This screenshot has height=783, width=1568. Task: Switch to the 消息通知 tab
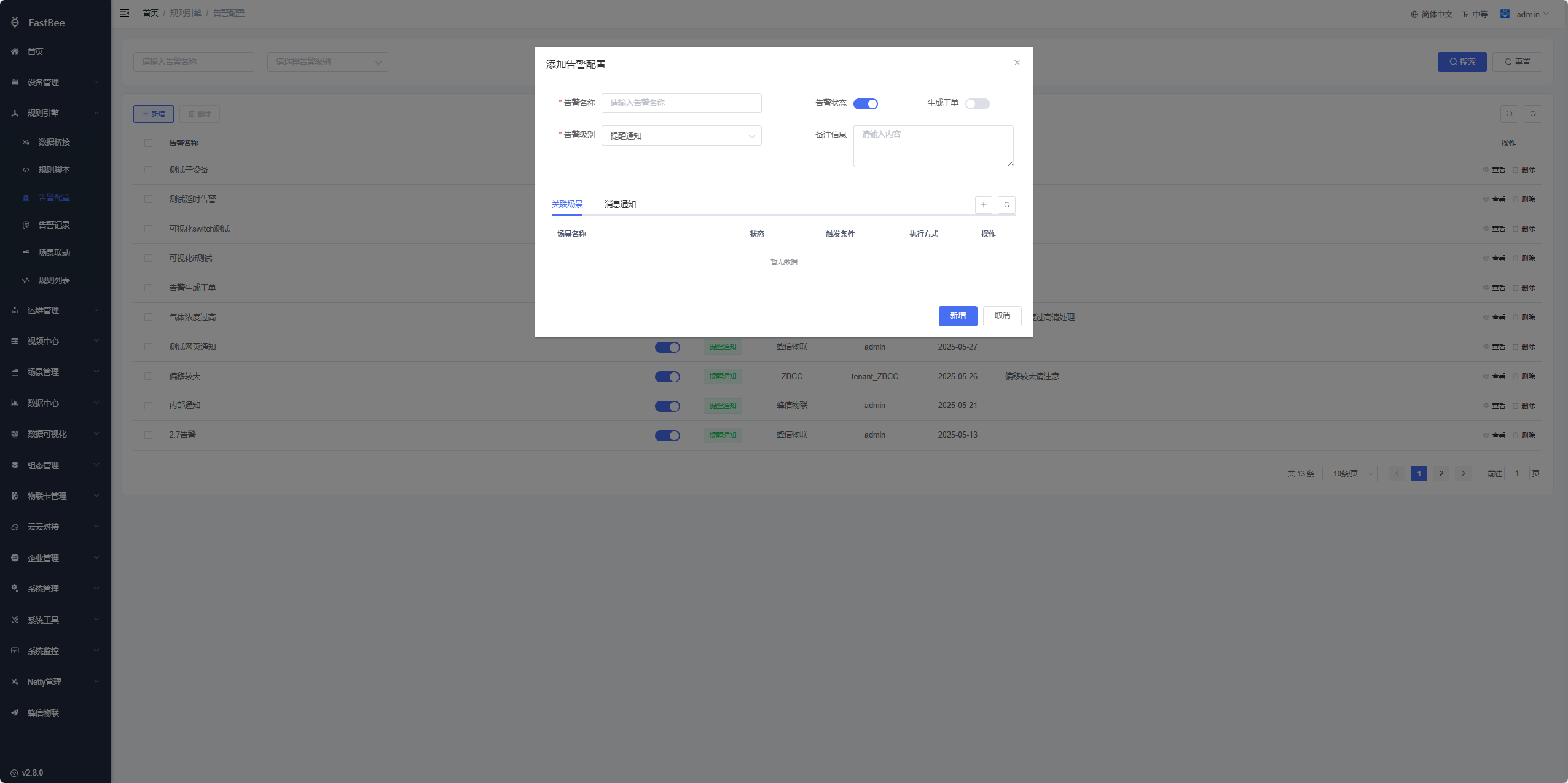tap(620, 204)
